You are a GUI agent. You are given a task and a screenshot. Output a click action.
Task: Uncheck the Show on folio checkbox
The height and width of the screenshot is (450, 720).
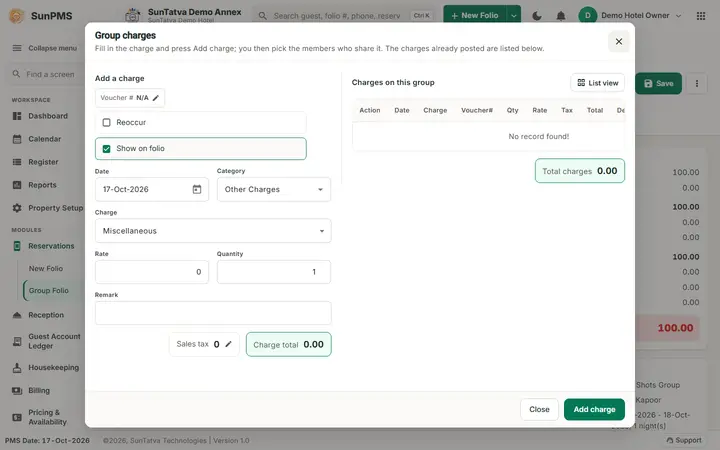pos(107,149)
